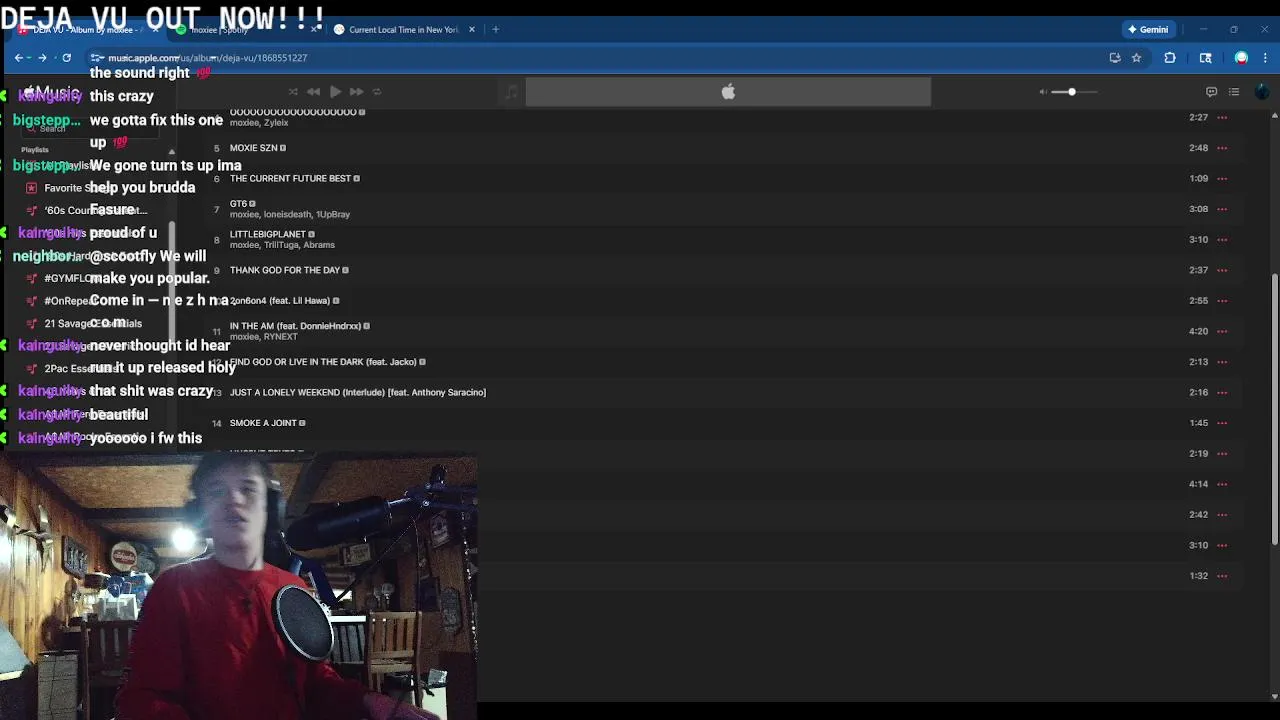Go forward with the browser forward arrow
This screenshot has height=720, width=1280.
point(42,58)
